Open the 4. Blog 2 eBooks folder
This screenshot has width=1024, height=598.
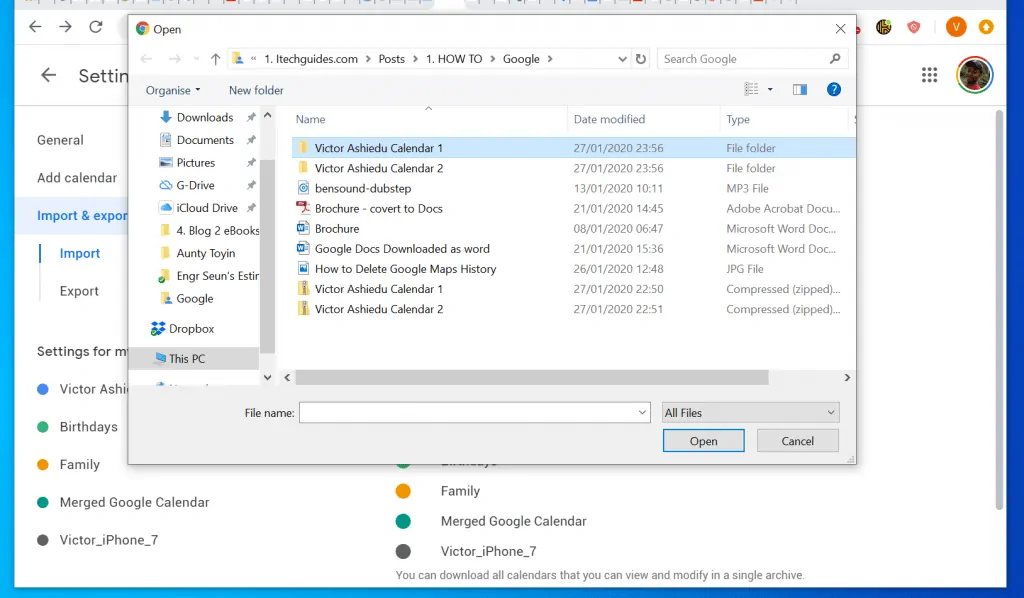(209, 230)
